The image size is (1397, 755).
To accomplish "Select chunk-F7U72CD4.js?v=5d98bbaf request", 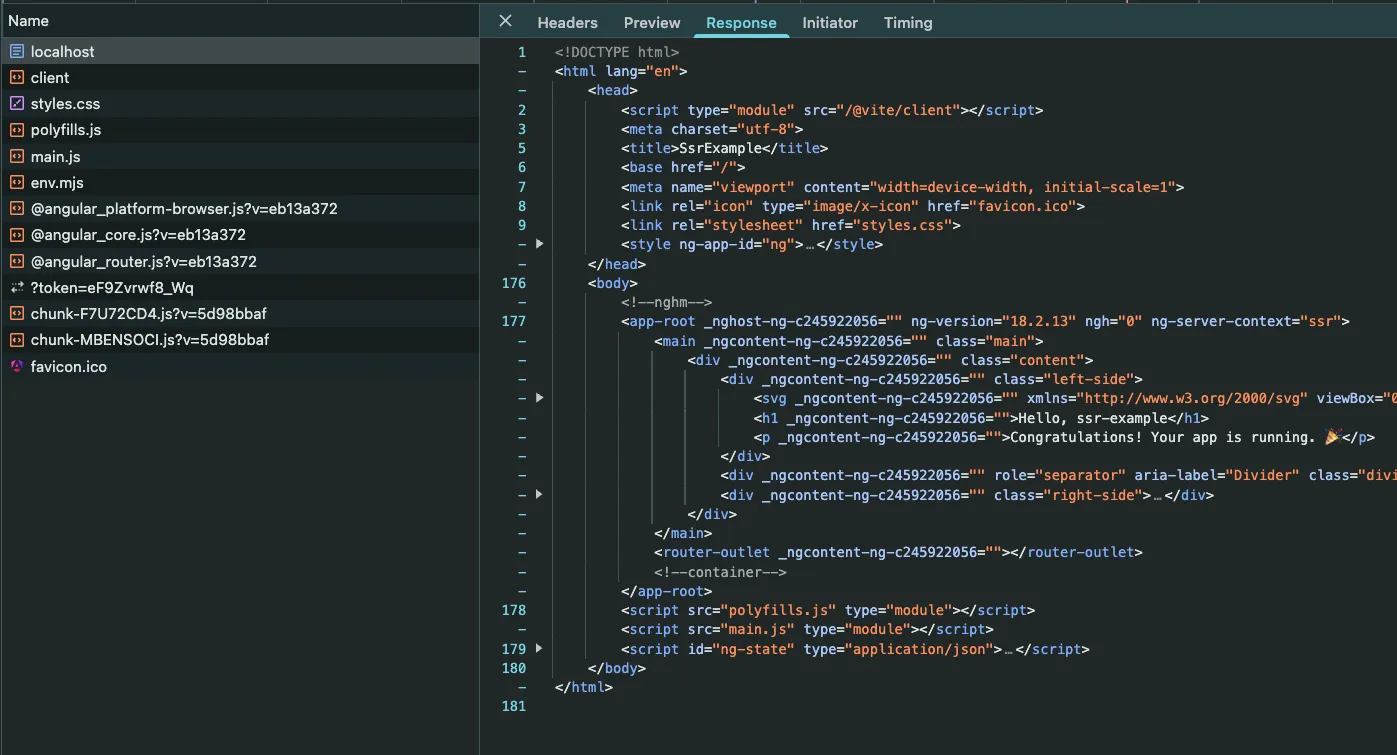I will 240,314.
